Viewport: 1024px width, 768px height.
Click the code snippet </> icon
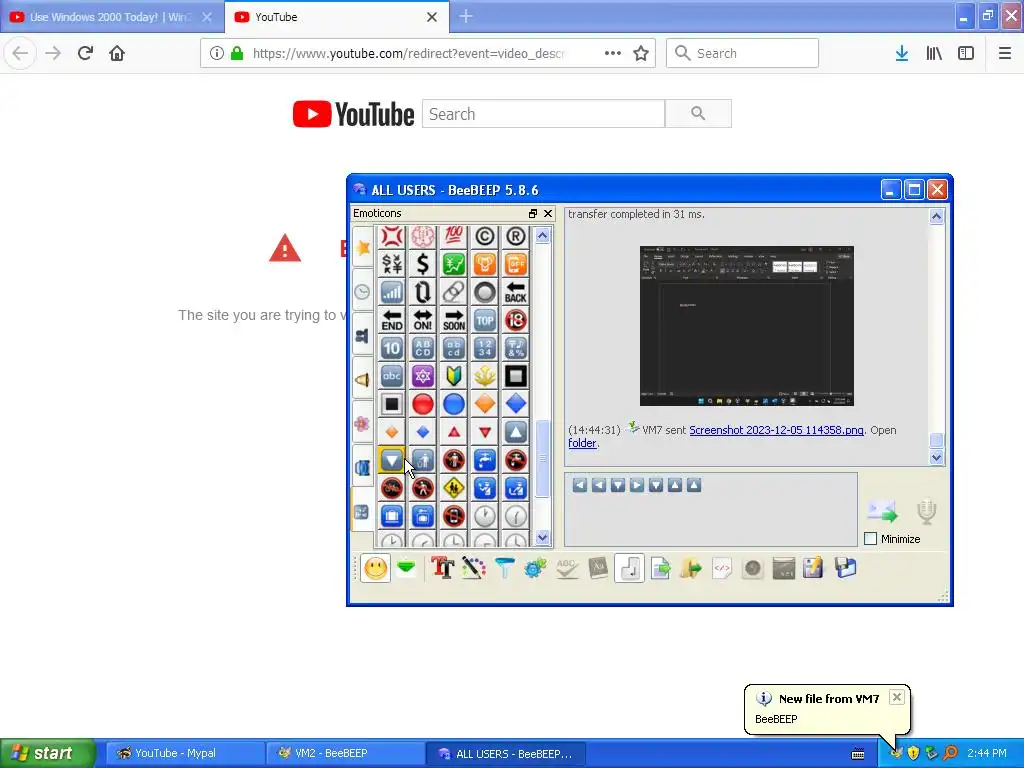click(722, 568)
